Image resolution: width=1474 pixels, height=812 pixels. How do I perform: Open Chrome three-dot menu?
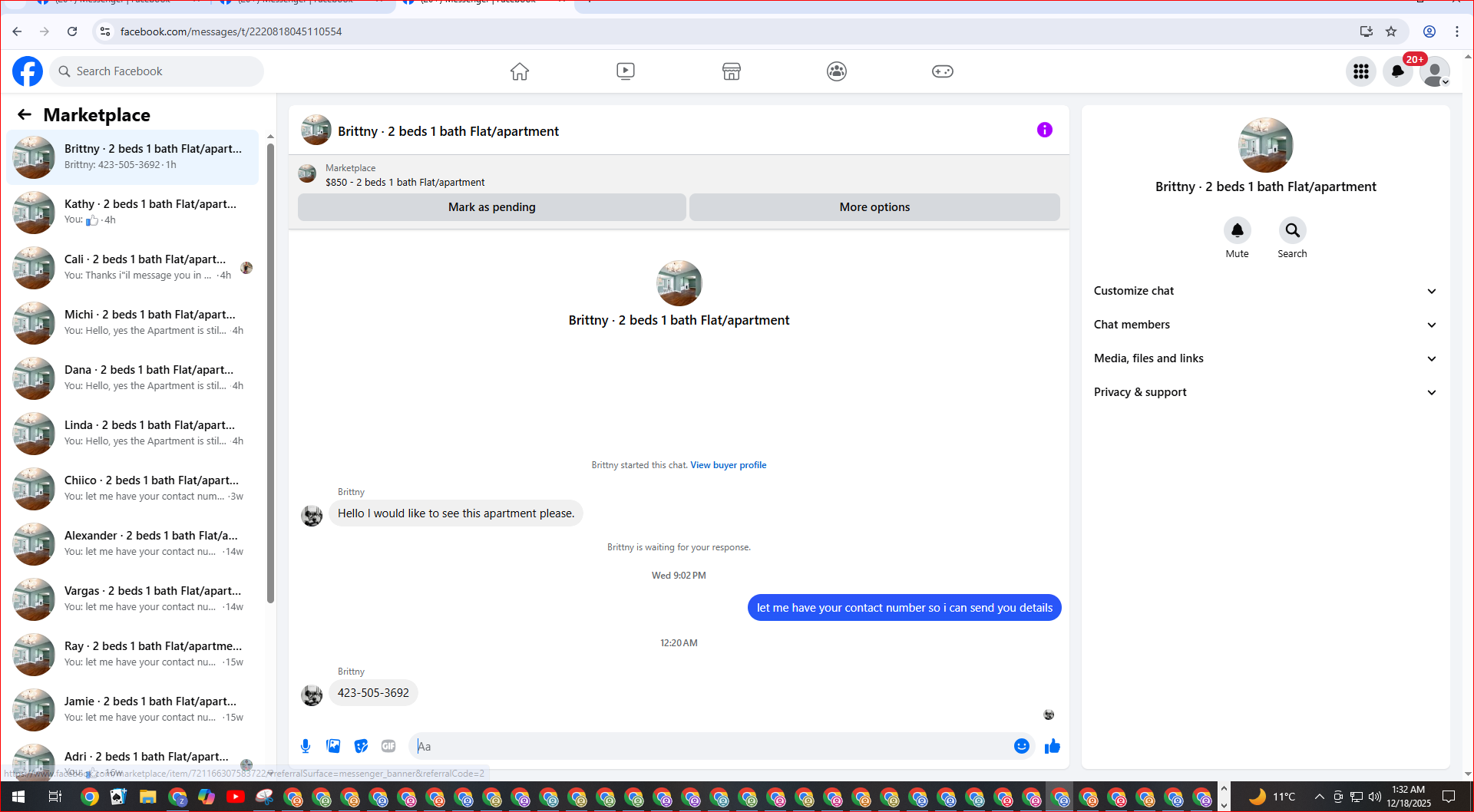point(1457,31)
